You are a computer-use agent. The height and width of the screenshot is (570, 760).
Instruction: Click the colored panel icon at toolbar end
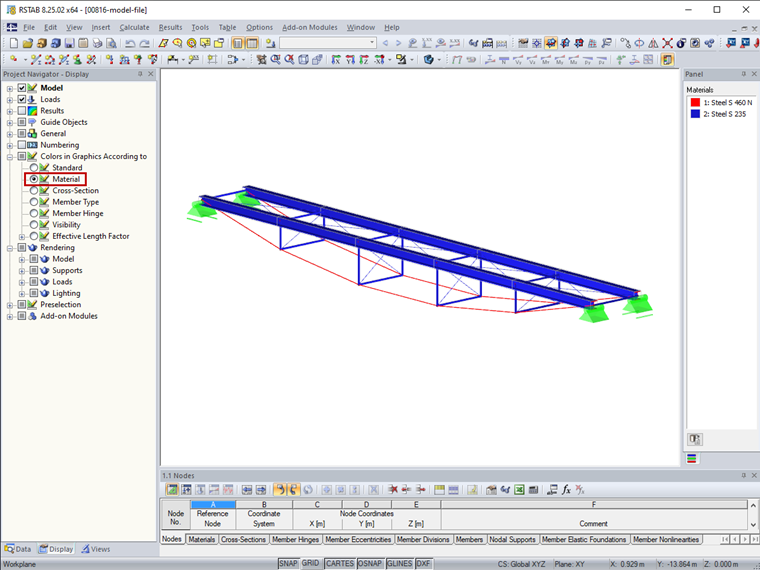(x=667, y=60)
